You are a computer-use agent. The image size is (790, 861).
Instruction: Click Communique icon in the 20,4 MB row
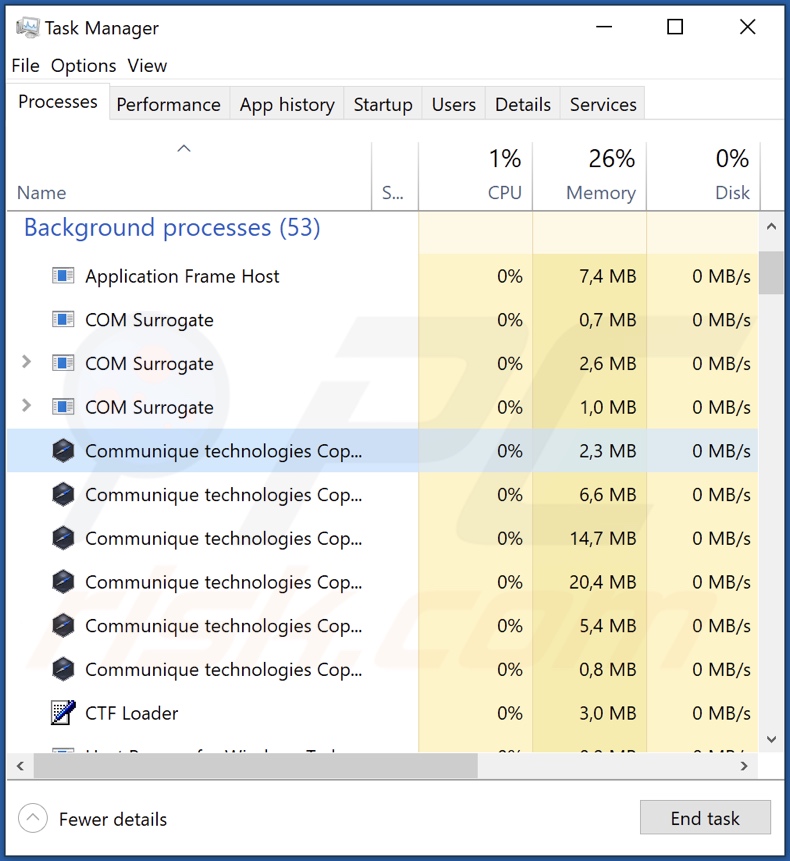coord(63,582)
